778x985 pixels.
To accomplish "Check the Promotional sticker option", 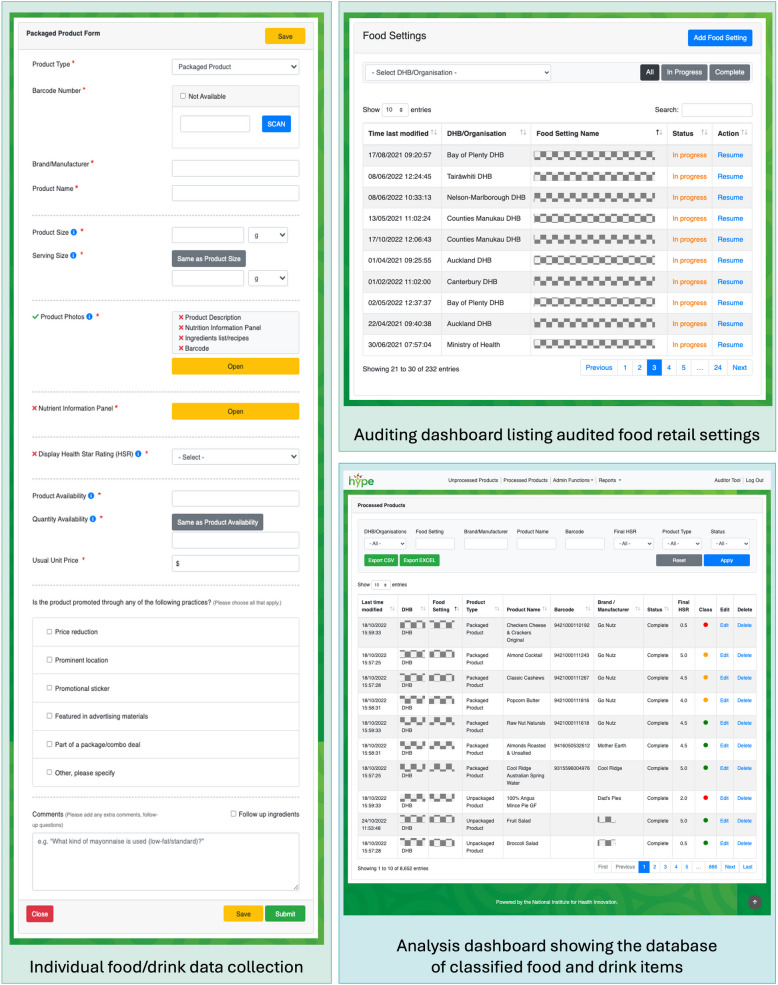I will coord(49,688).
